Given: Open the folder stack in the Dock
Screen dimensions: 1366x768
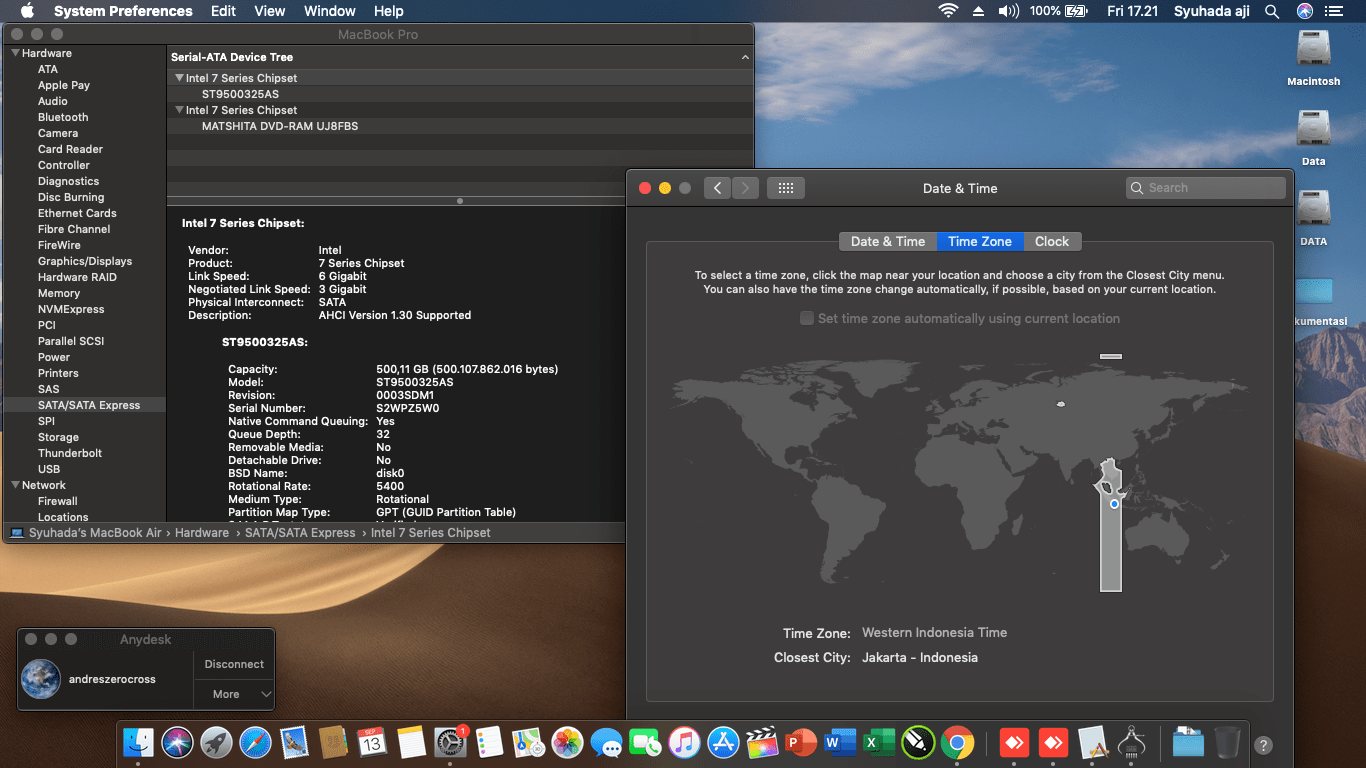Looking at the screenshot, I should pyautogui.click(x=1188, y=742).
